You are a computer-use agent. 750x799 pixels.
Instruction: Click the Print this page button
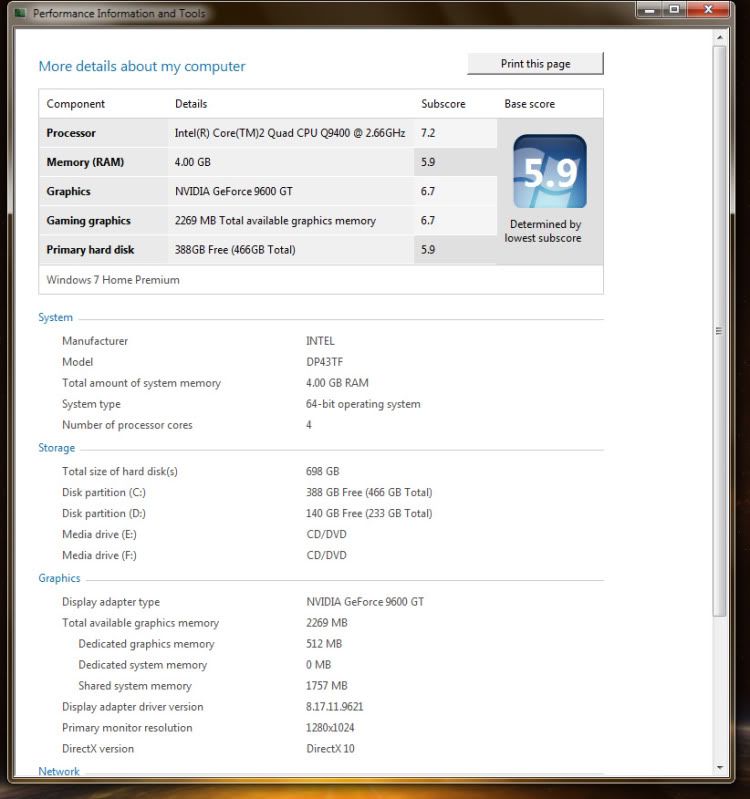point(535,64)
